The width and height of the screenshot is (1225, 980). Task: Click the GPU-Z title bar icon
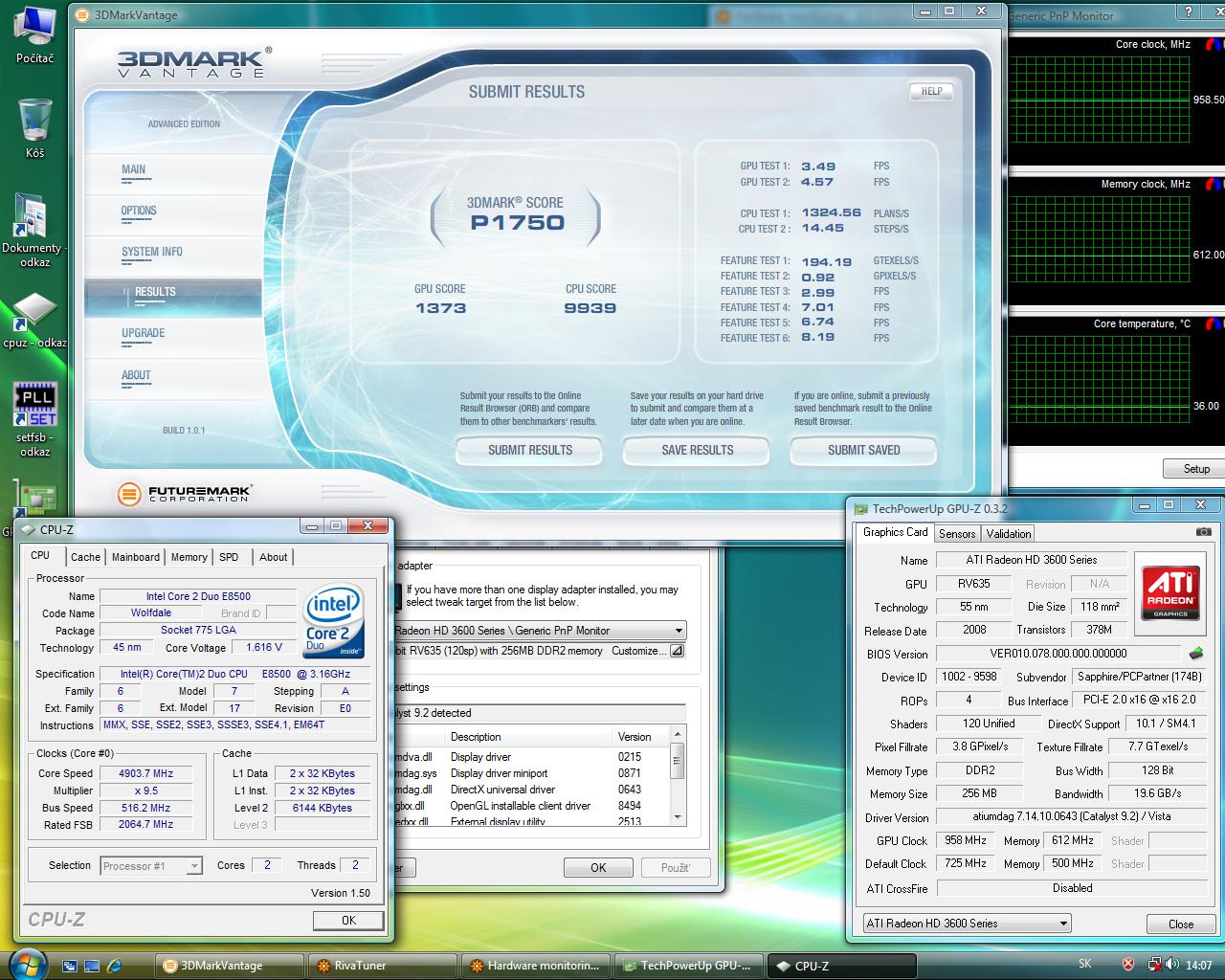pyautogui.click(x=861, y=509)
